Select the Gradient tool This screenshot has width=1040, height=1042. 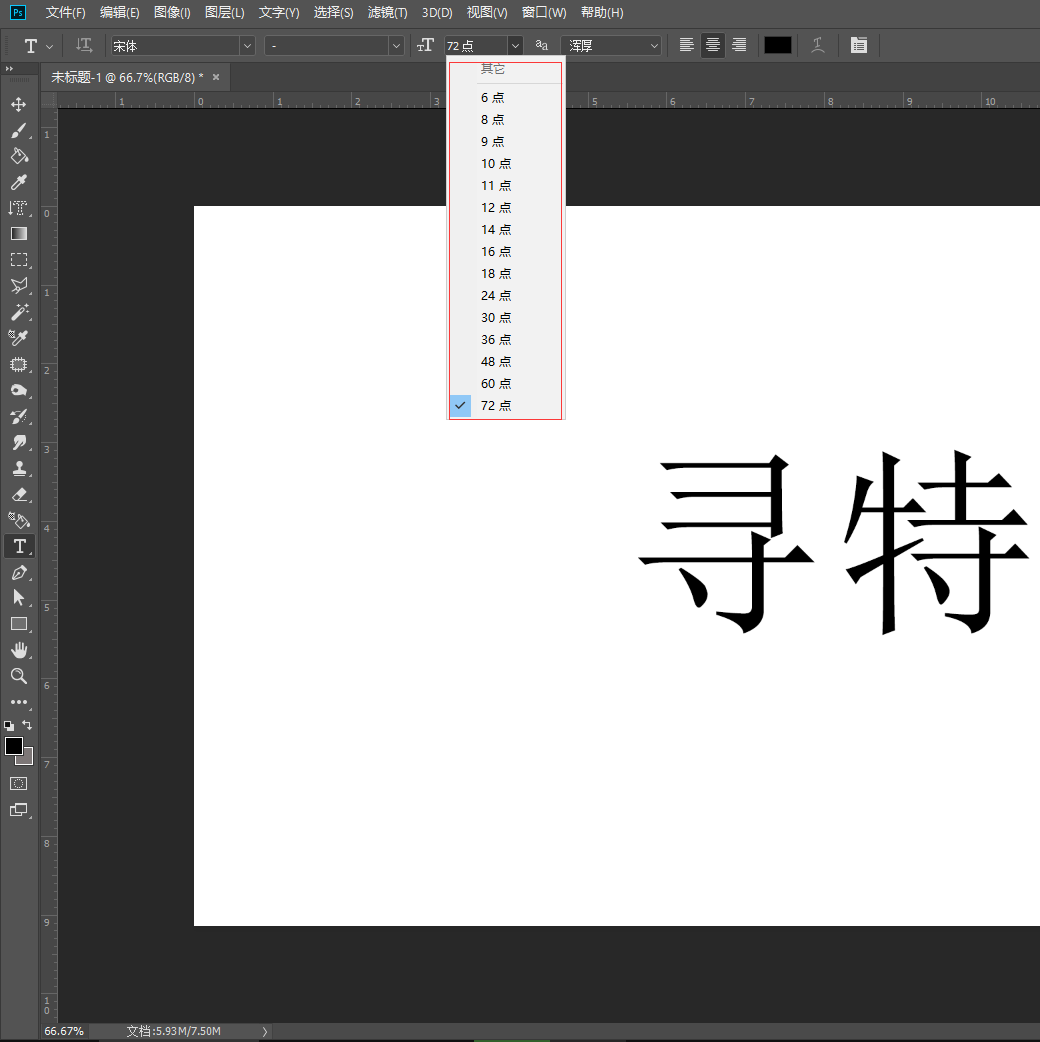[19, 234]
